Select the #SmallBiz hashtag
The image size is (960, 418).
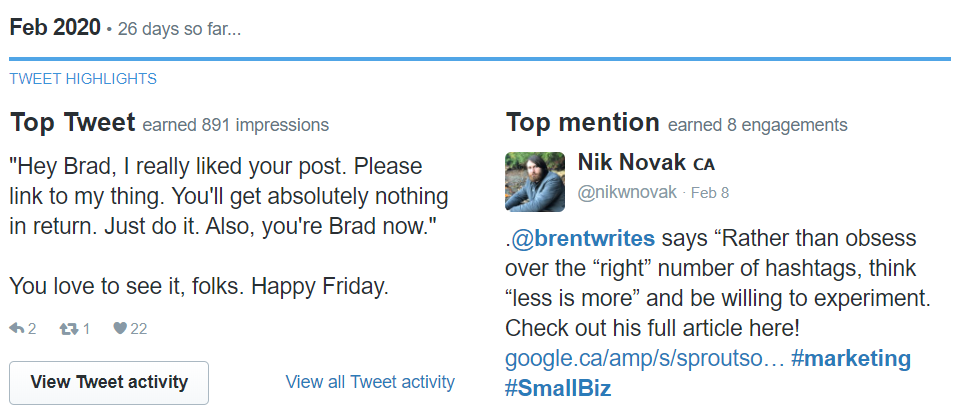(558, 388)
